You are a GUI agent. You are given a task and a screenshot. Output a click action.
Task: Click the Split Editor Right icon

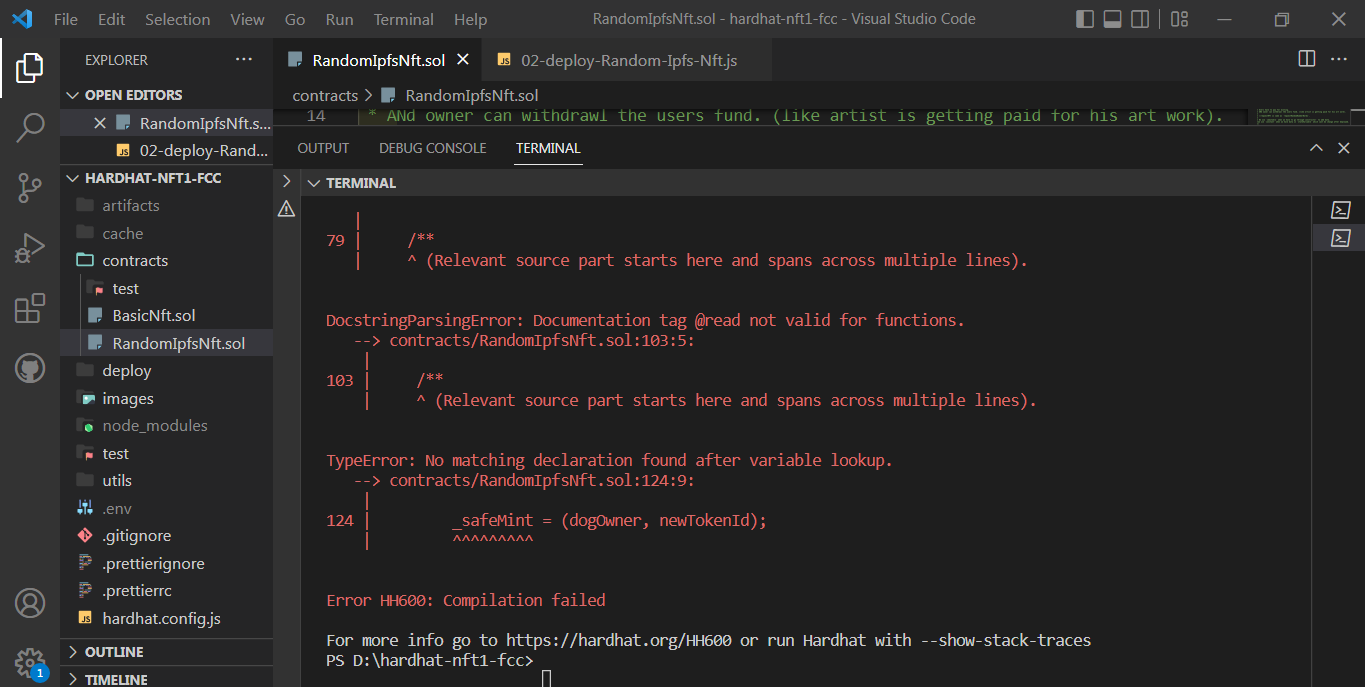1306,59
